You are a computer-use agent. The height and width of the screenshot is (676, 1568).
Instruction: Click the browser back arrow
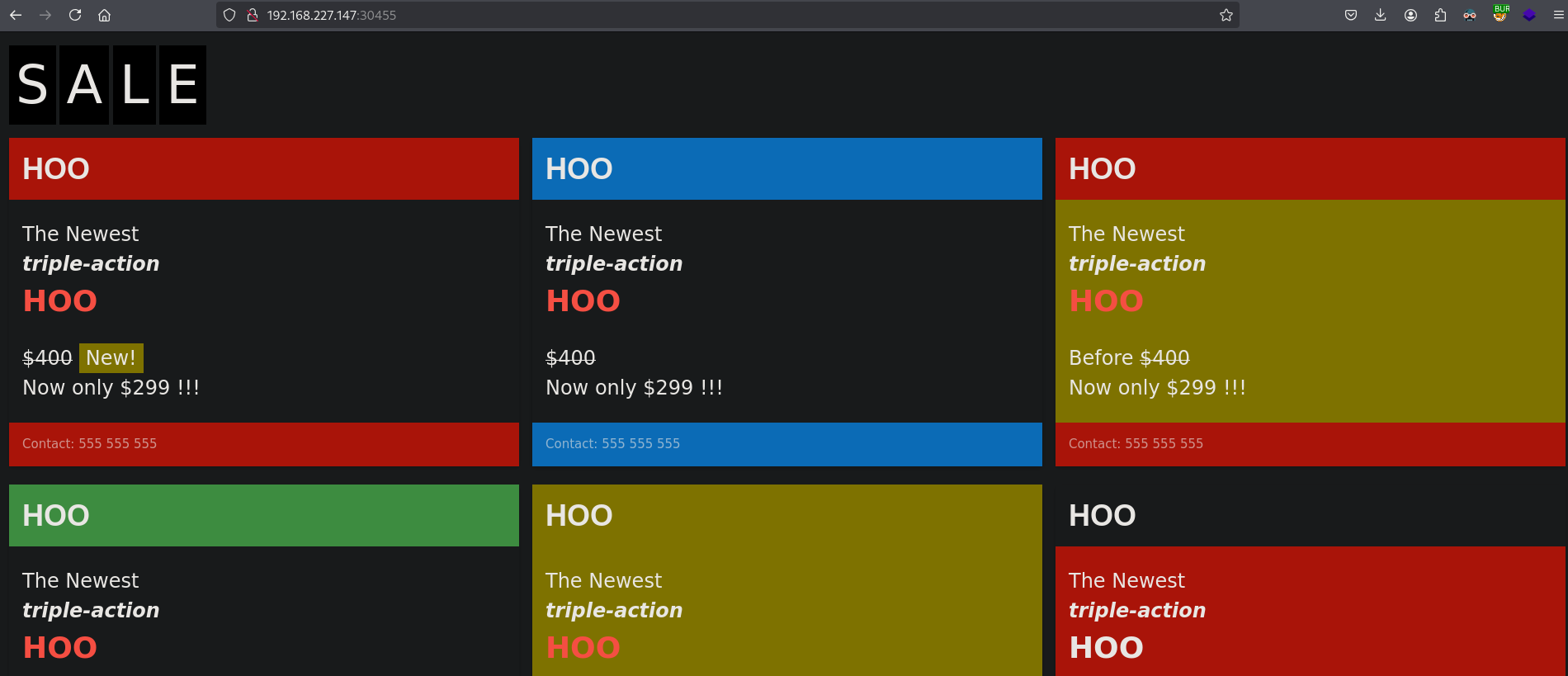click(x=16, y=15)
